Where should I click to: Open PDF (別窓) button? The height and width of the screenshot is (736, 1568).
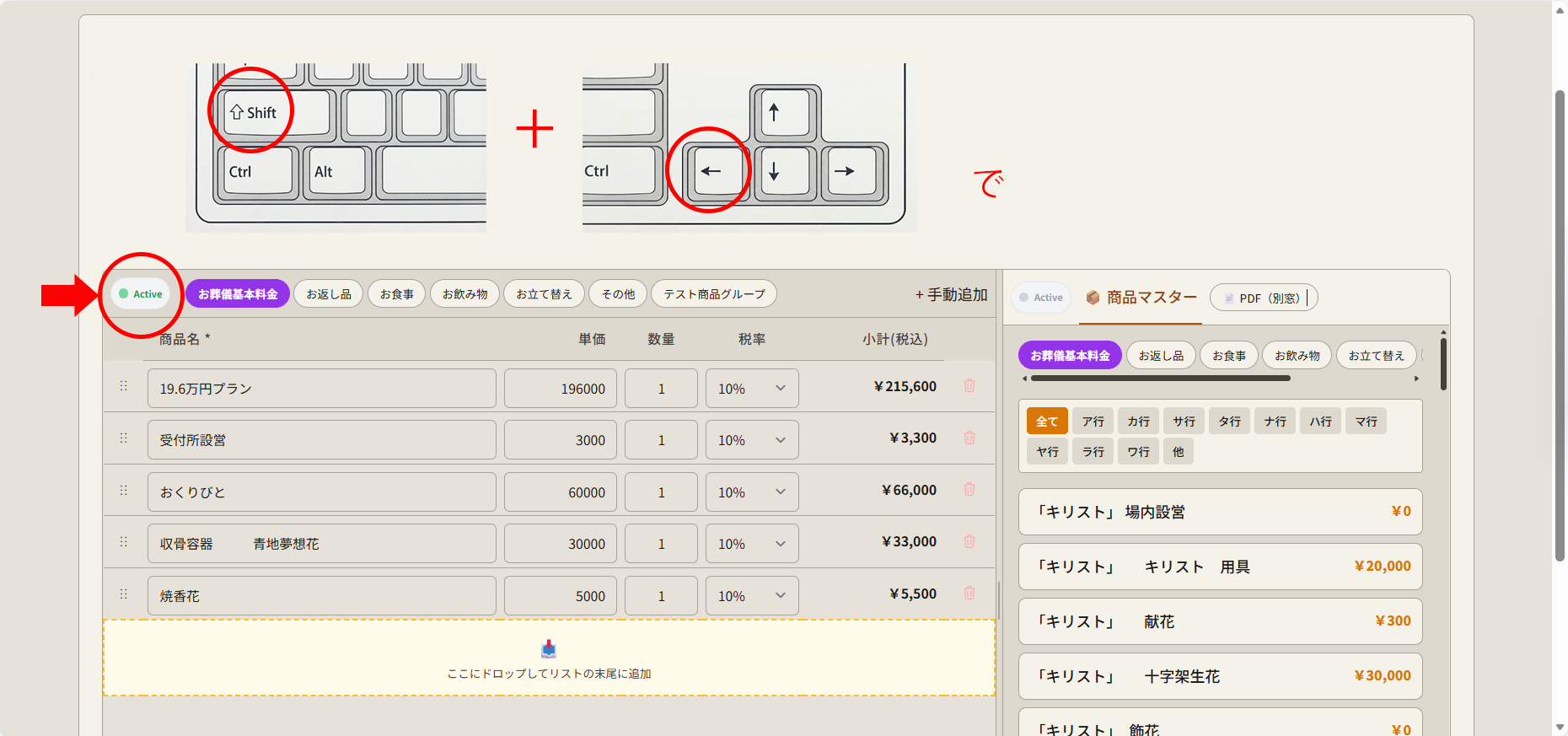pos(1263,298)
